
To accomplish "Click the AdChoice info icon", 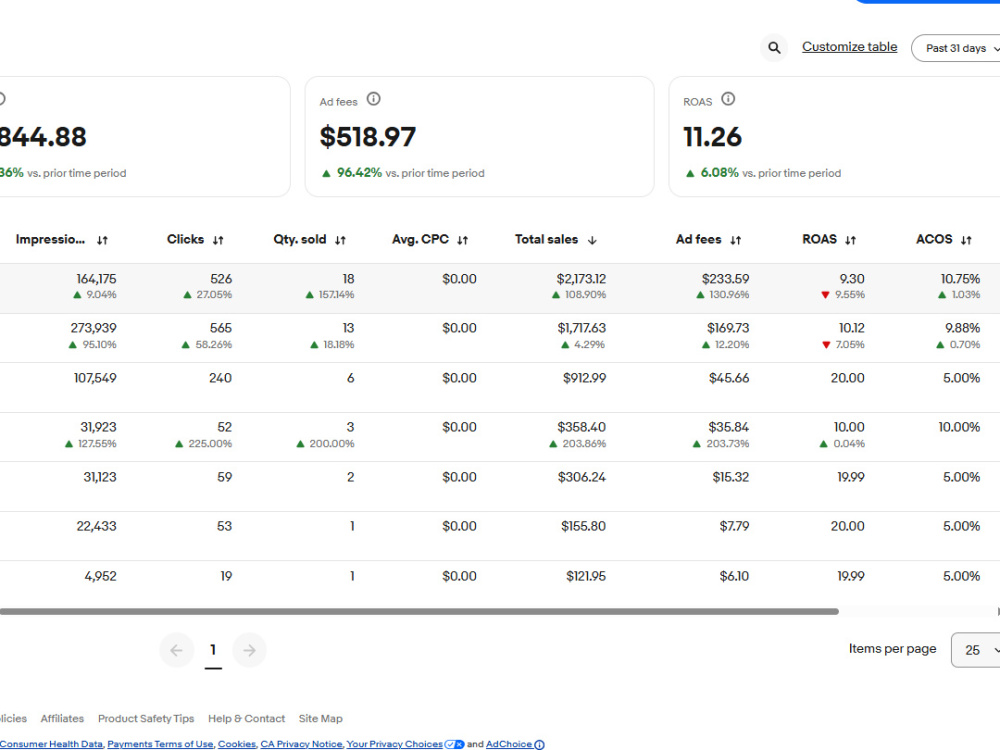I will coord(540,745).
